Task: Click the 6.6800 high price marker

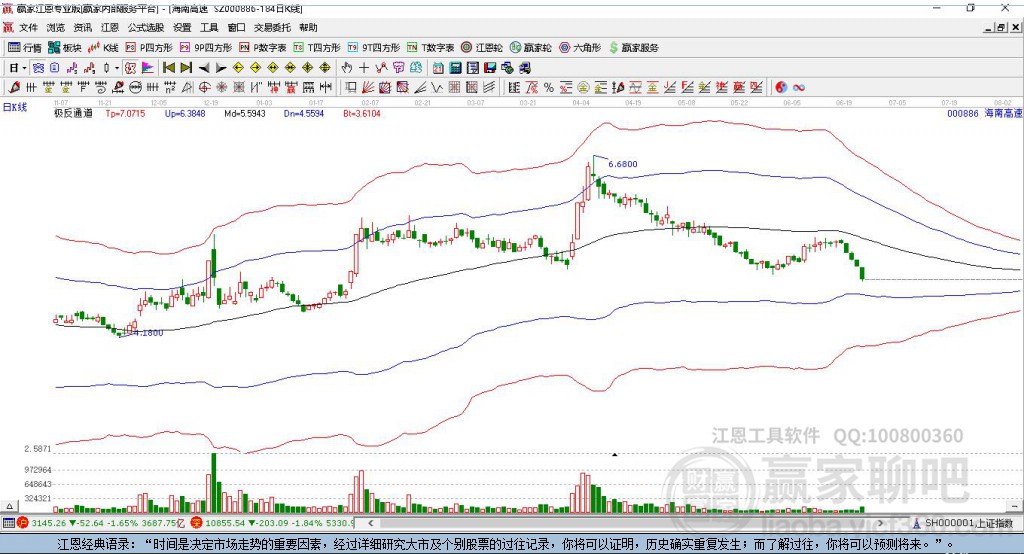Action: pyautogui.click(x=622, y=164)
